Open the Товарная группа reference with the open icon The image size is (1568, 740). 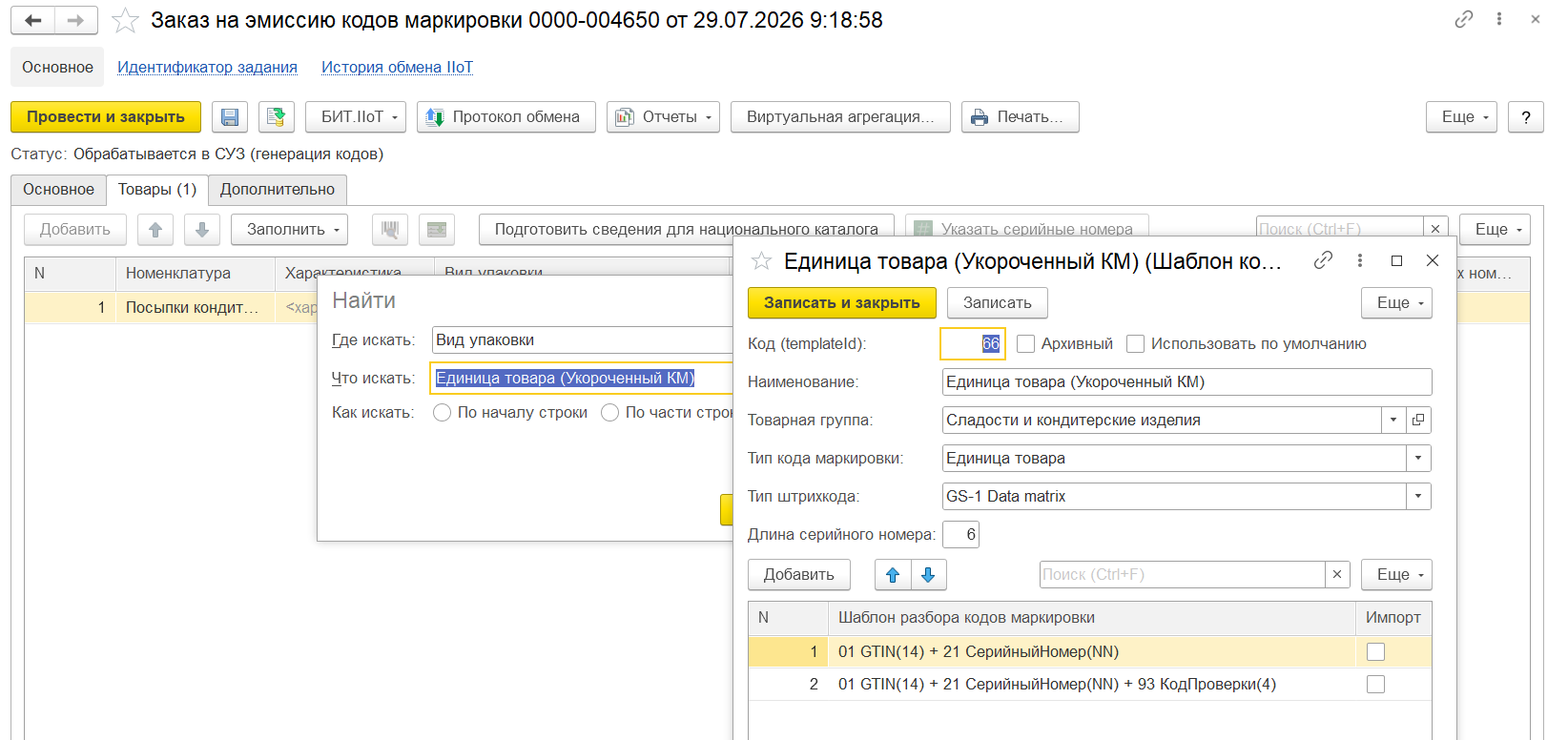(x=1418, y=420)
